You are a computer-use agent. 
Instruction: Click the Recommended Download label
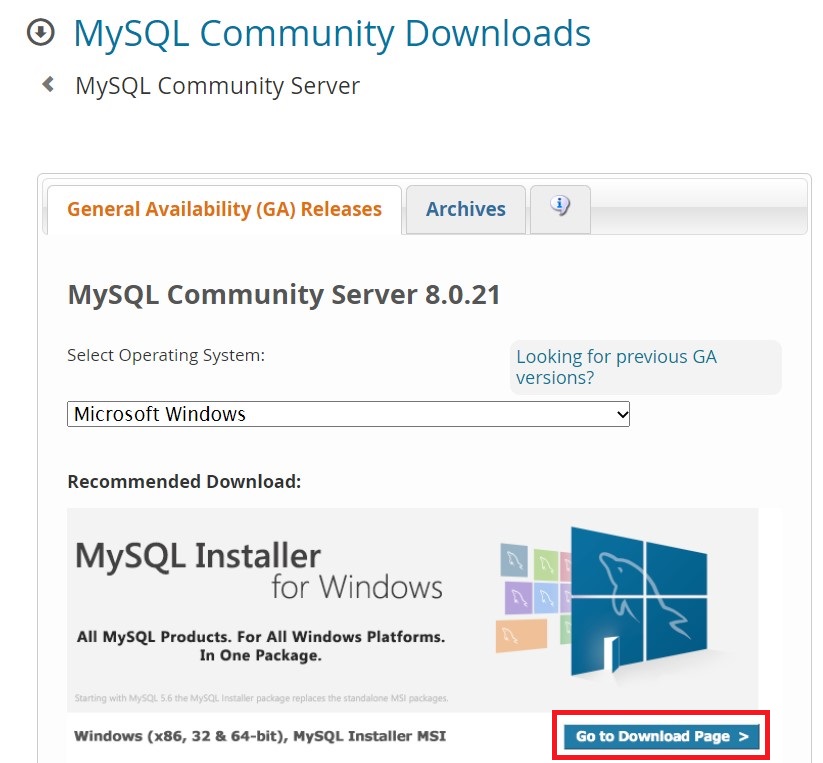point(184,481)
